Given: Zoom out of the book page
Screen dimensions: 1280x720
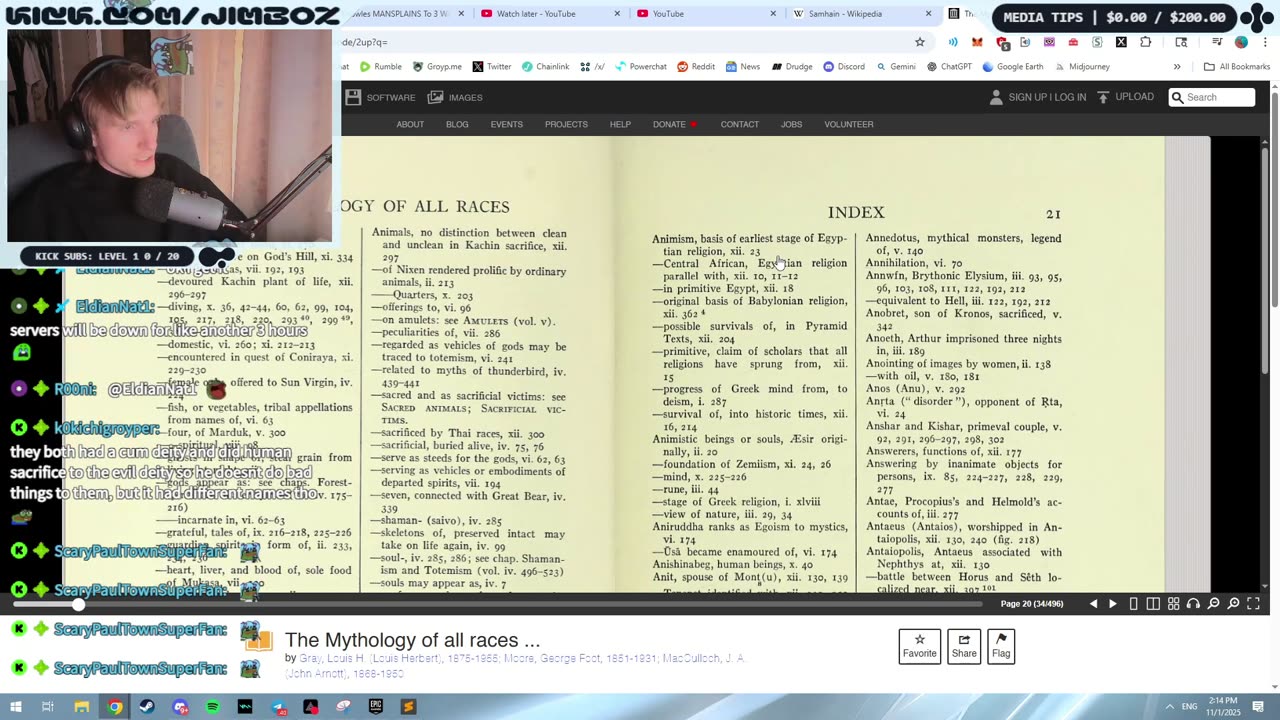Looking at the screenshot, I should (1213, 604).
